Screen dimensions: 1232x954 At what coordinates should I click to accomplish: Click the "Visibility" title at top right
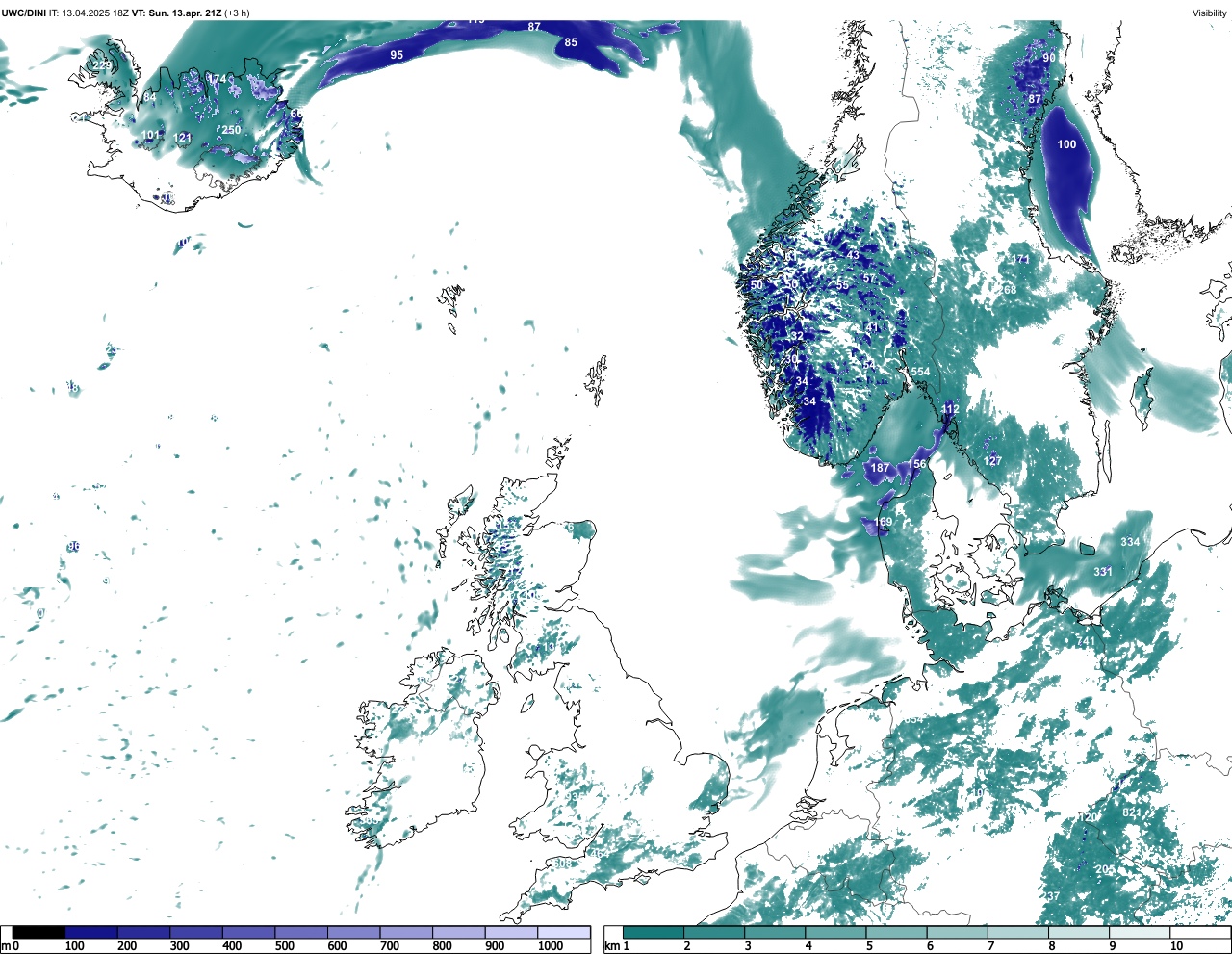(x=1210, y=13)
